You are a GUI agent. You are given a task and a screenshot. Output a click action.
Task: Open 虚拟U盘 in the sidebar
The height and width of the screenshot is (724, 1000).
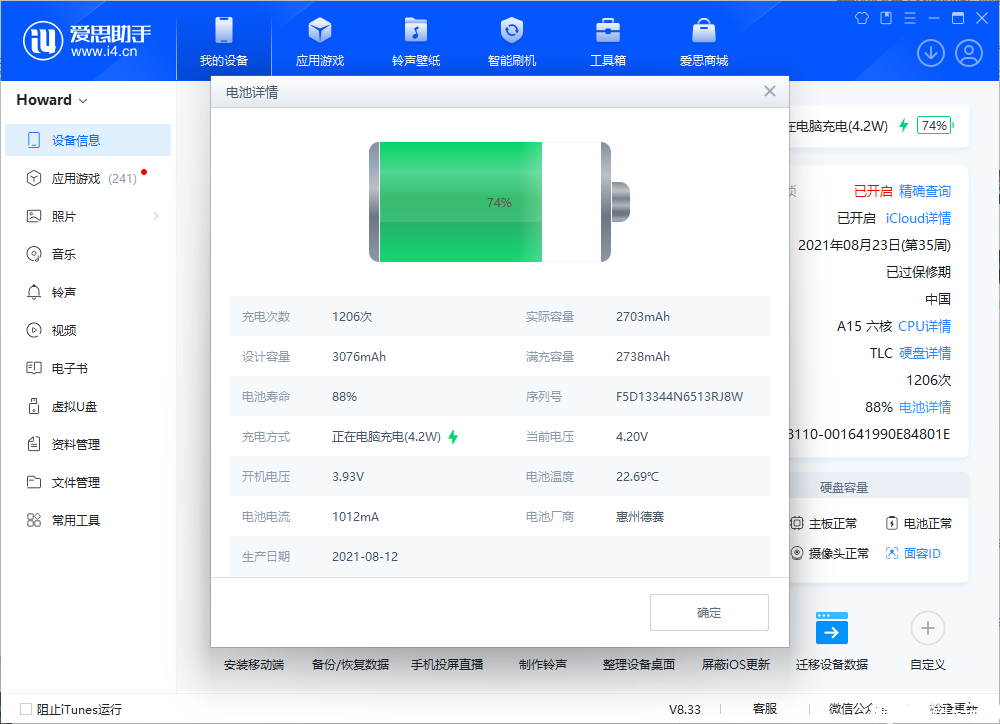tap(88, 406)
